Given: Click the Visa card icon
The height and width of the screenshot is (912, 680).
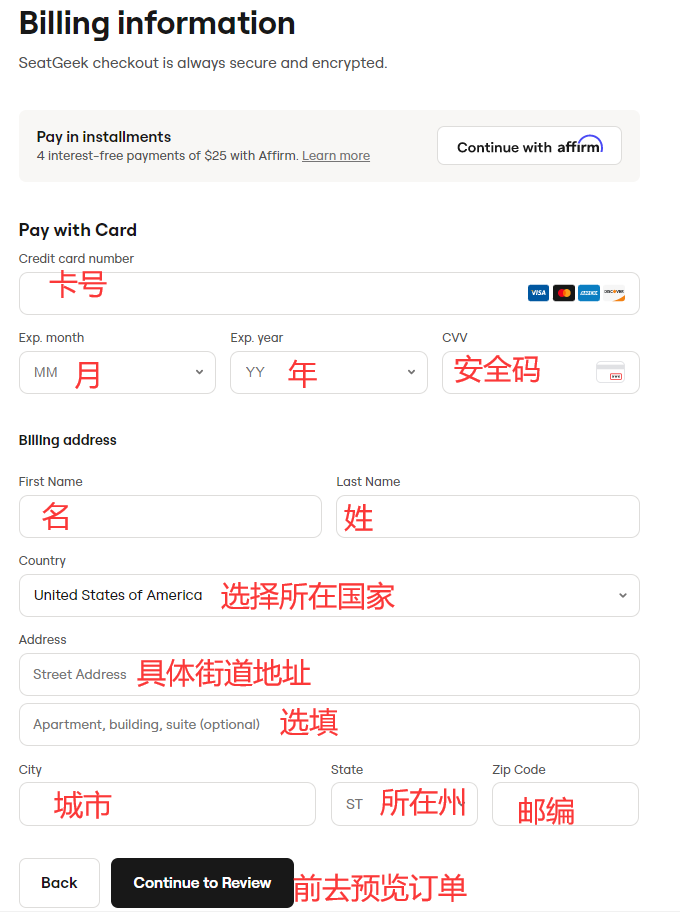Looking at the screenshot, I should [538, 293].
